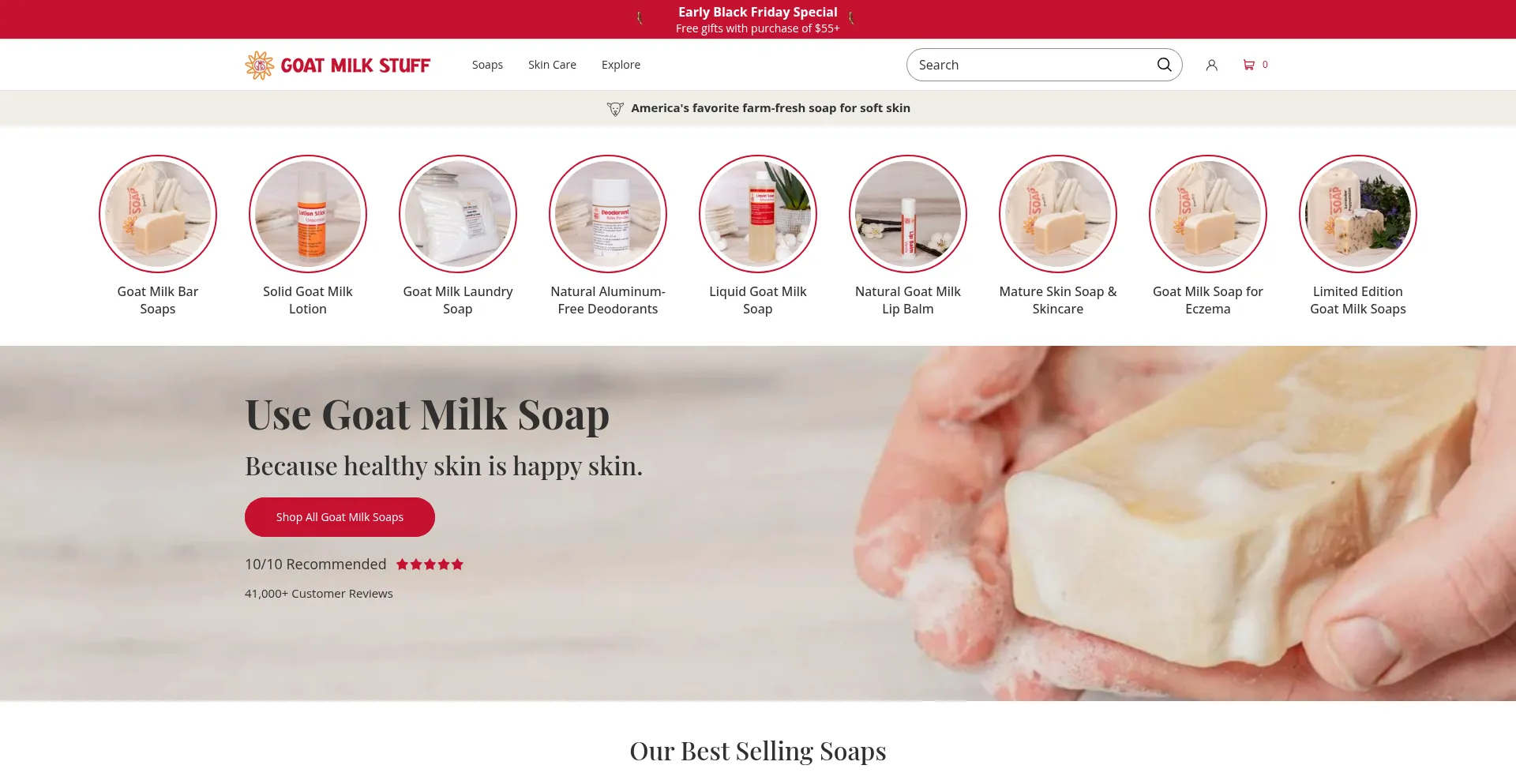Select the Solid Goat Milk Lotion image
Image resolution: width=1516 pixels, height=784 pixels.
pos(308,214)
